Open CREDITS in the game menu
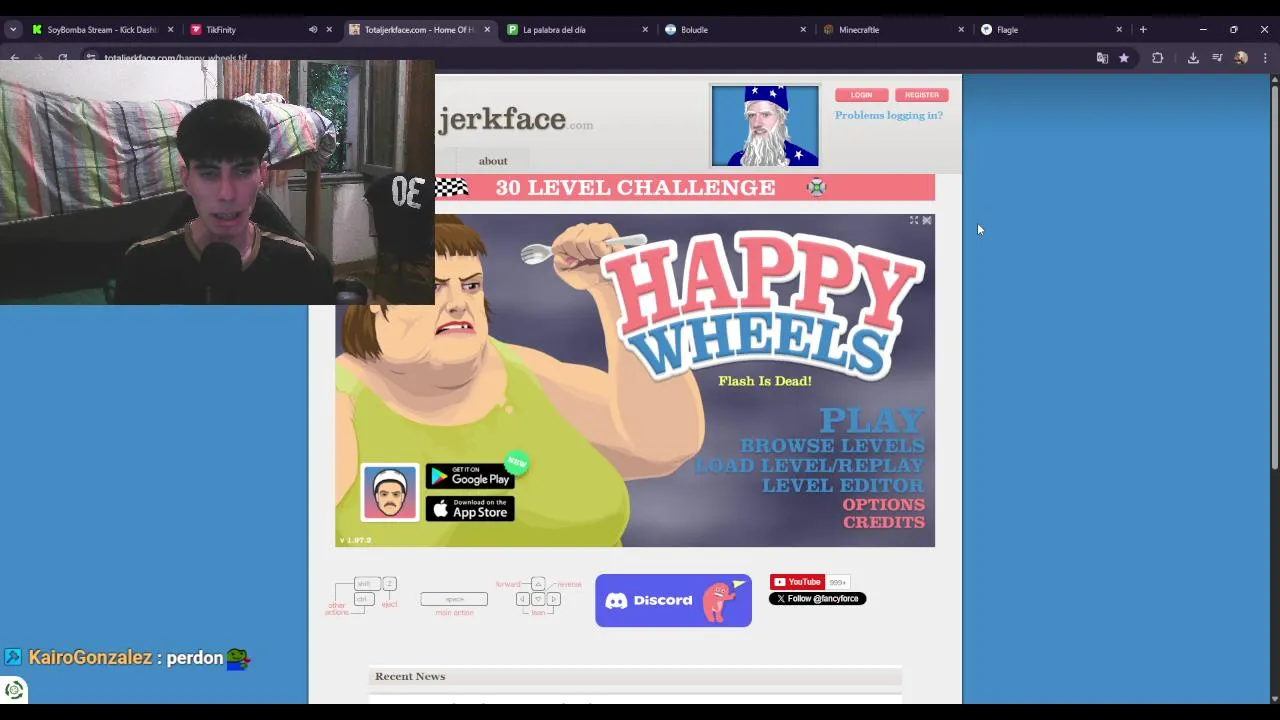The width and height of the screenshot is (1280, 720). click(x=883, y=522)
